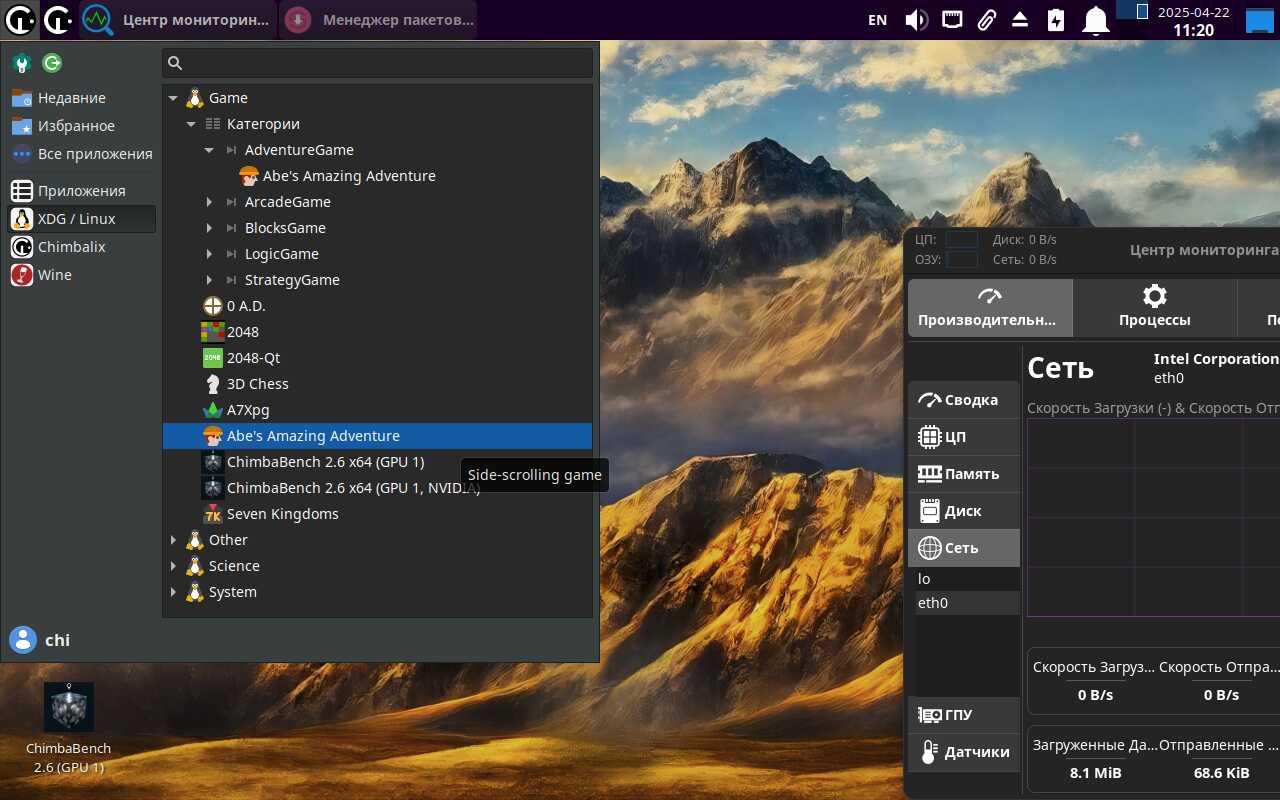
Task: Collapse the Game category tree
Action: click(x=173, y=98)
